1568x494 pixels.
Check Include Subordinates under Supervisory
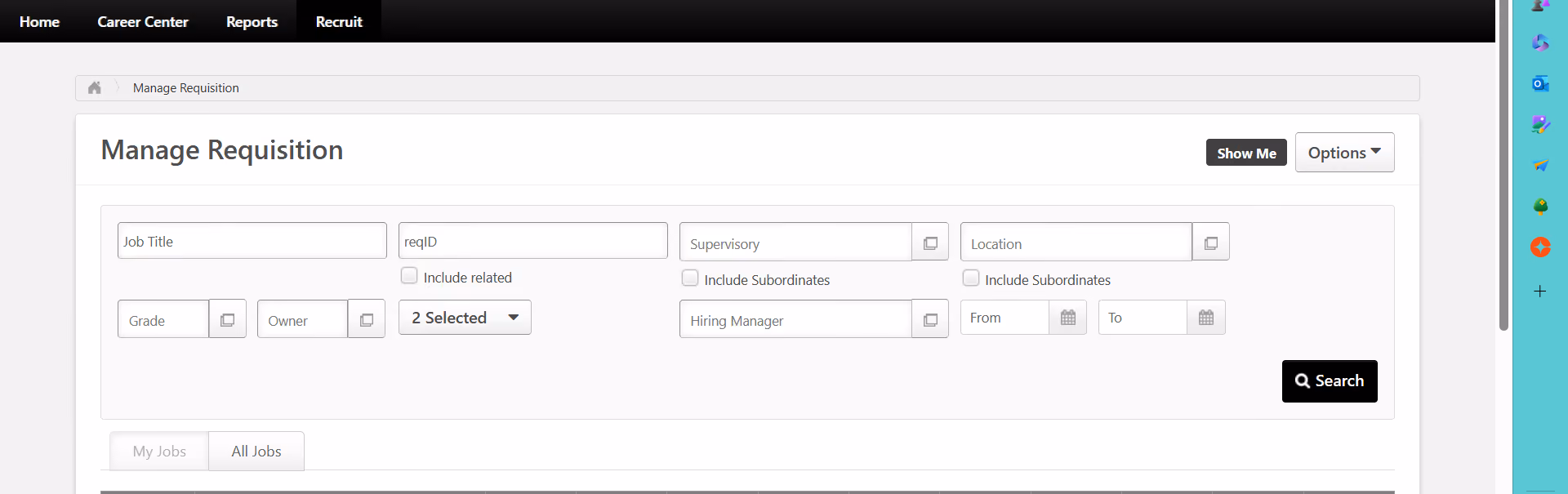pos(690,278)
